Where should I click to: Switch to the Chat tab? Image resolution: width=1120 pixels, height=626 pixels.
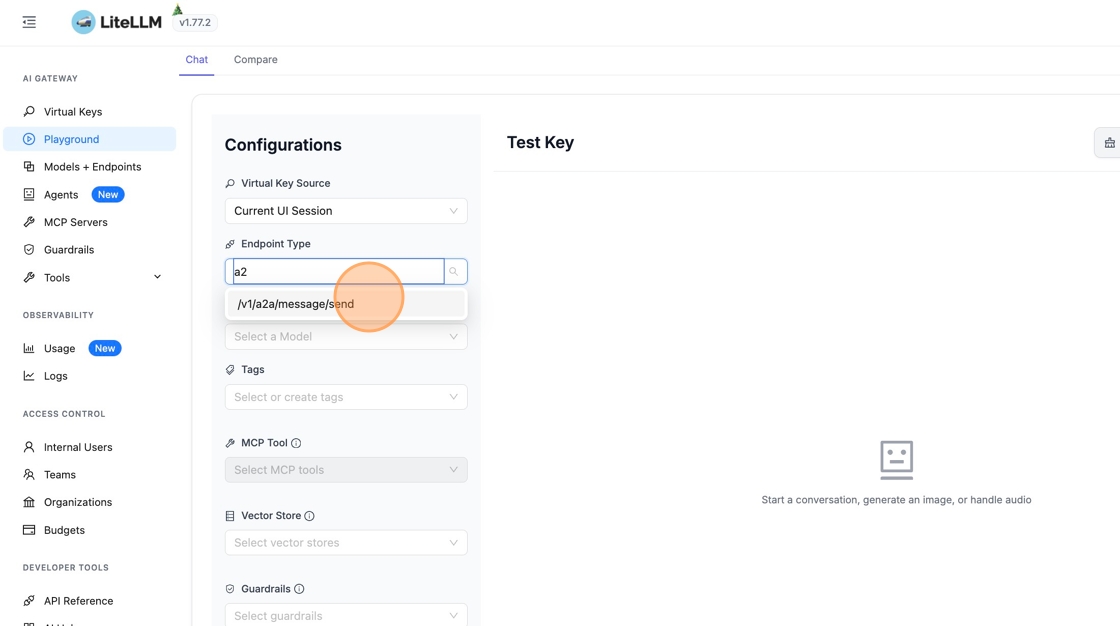pyautogui.click(x=196, y=59)
